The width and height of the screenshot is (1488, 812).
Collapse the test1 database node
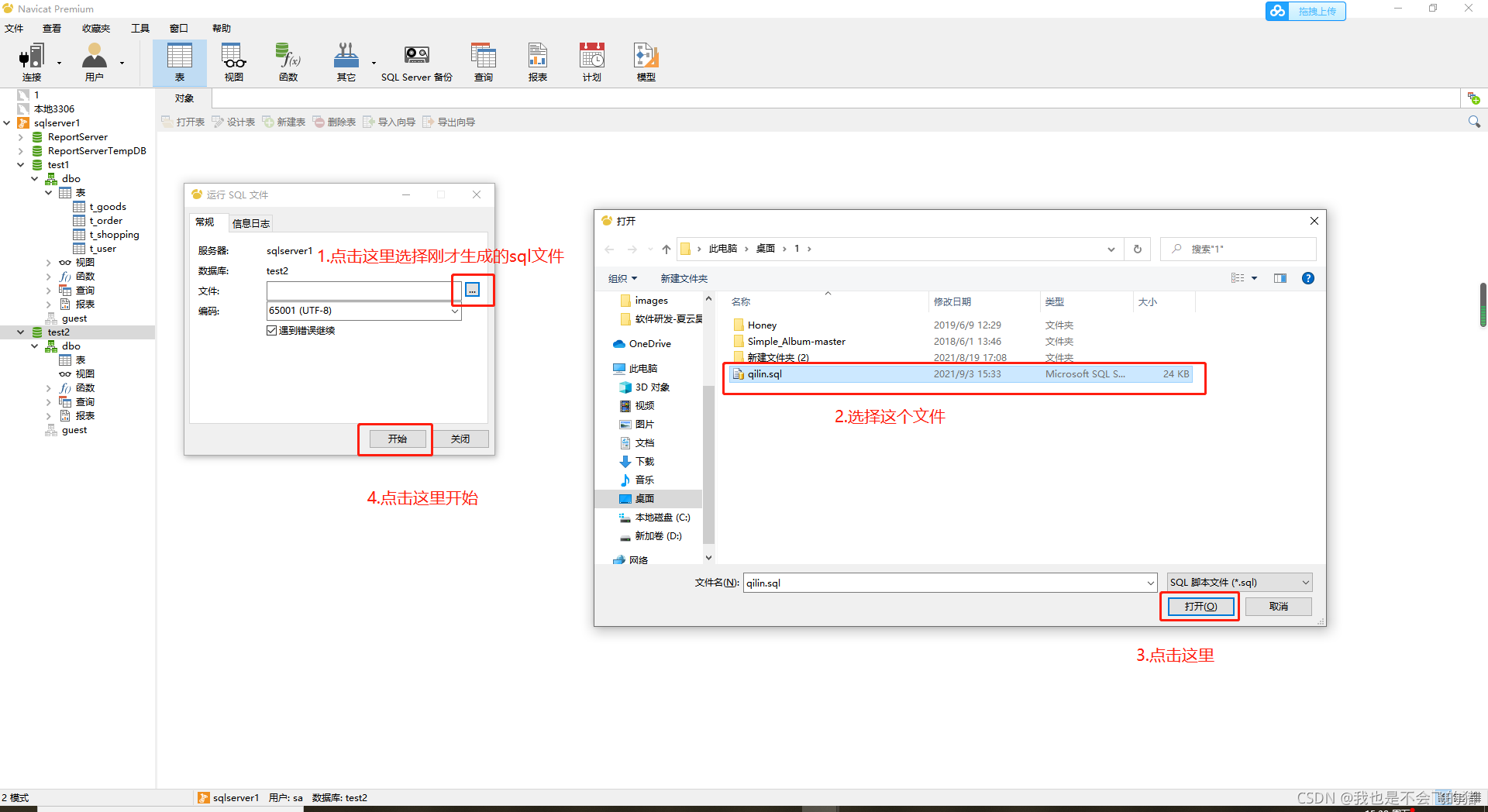tap(21, 165)
